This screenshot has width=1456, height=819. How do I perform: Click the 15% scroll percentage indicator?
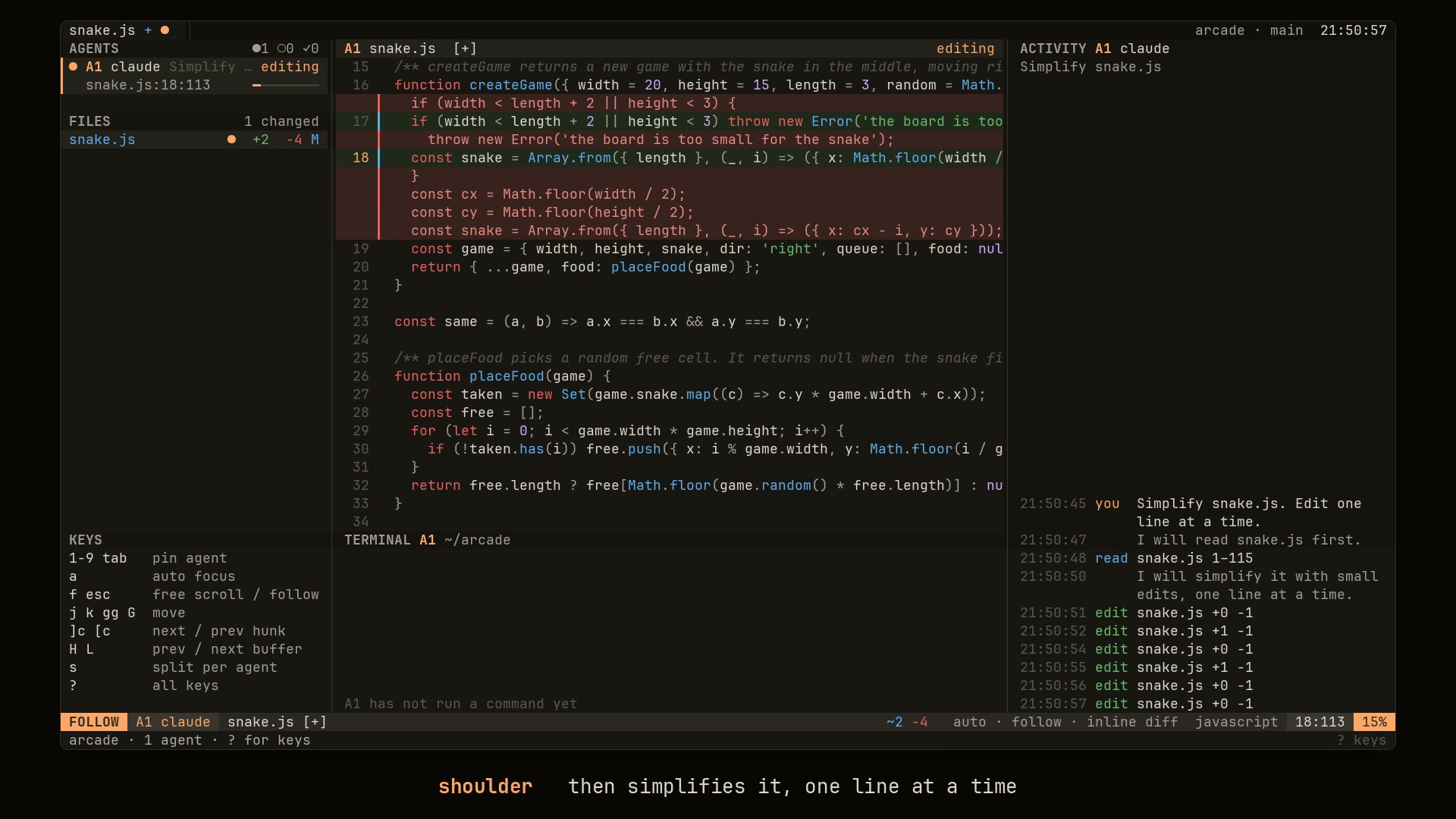[x=1374, y=722]
